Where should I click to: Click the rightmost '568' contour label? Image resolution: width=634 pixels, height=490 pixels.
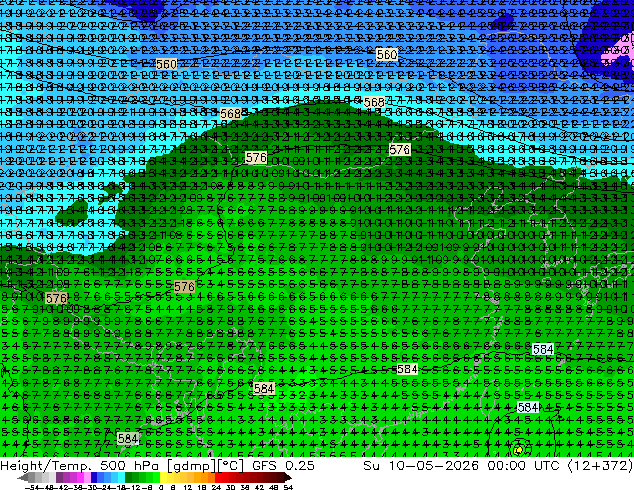tap(374, 102)
